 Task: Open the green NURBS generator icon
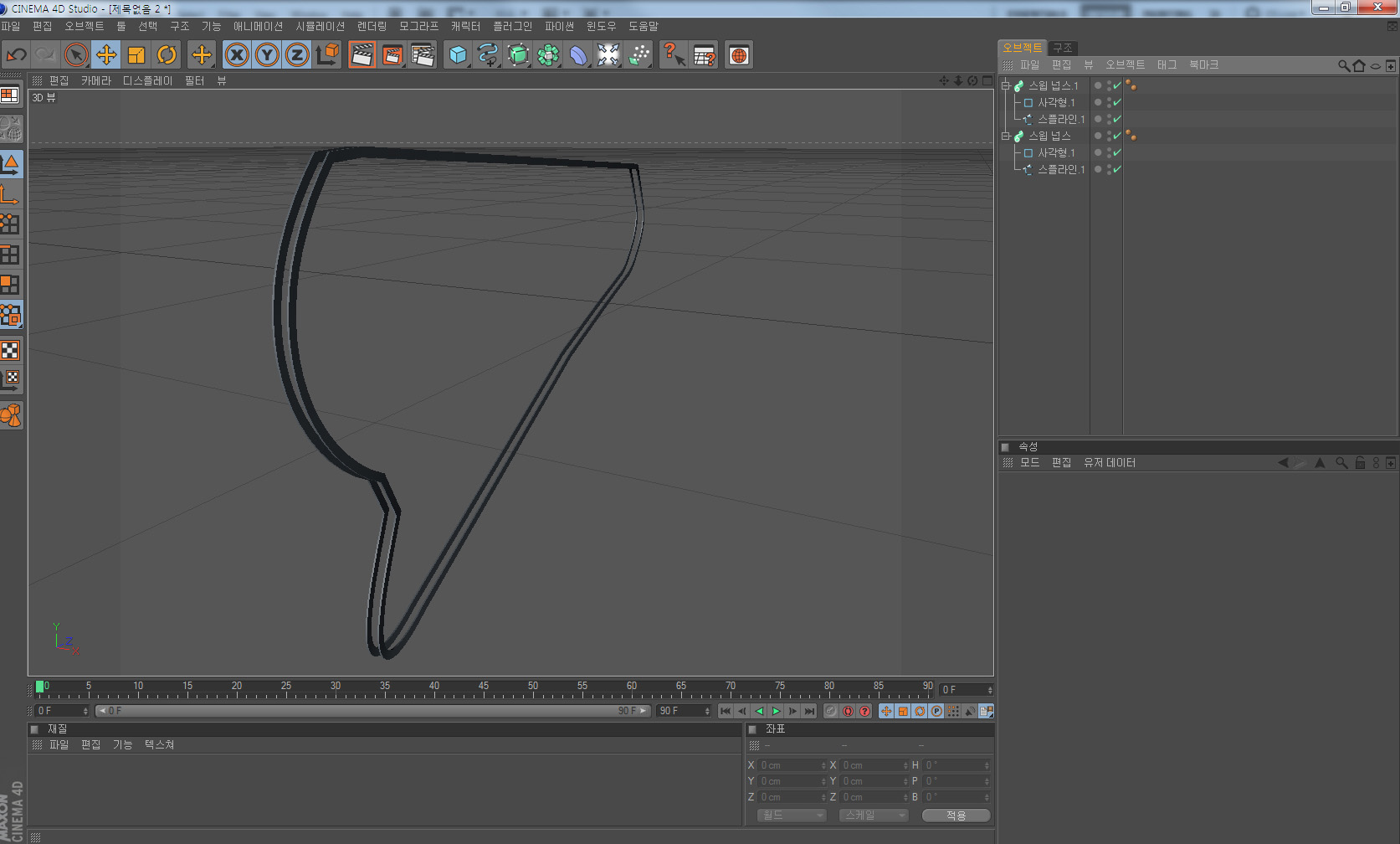[x=518, y=55]
